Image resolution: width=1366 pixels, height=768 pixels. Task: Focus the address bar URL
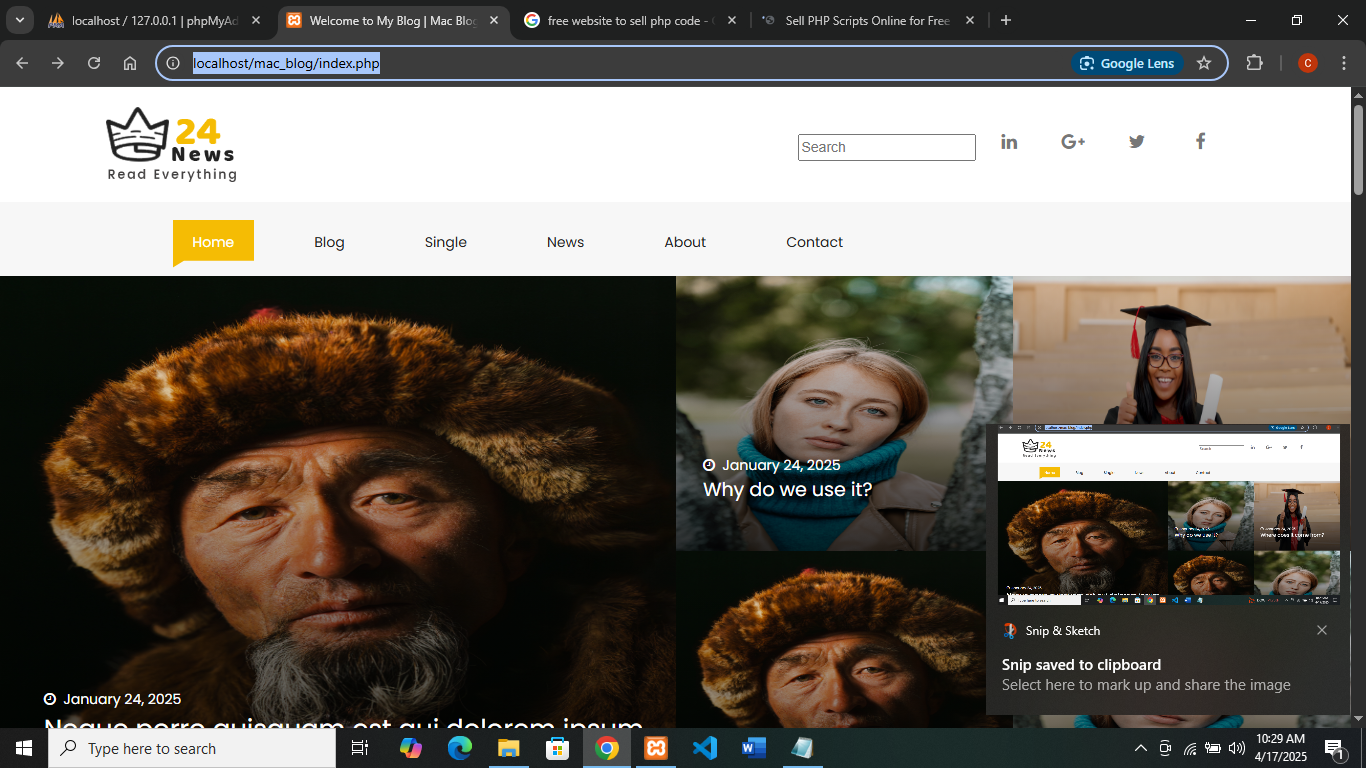point(286,63)
